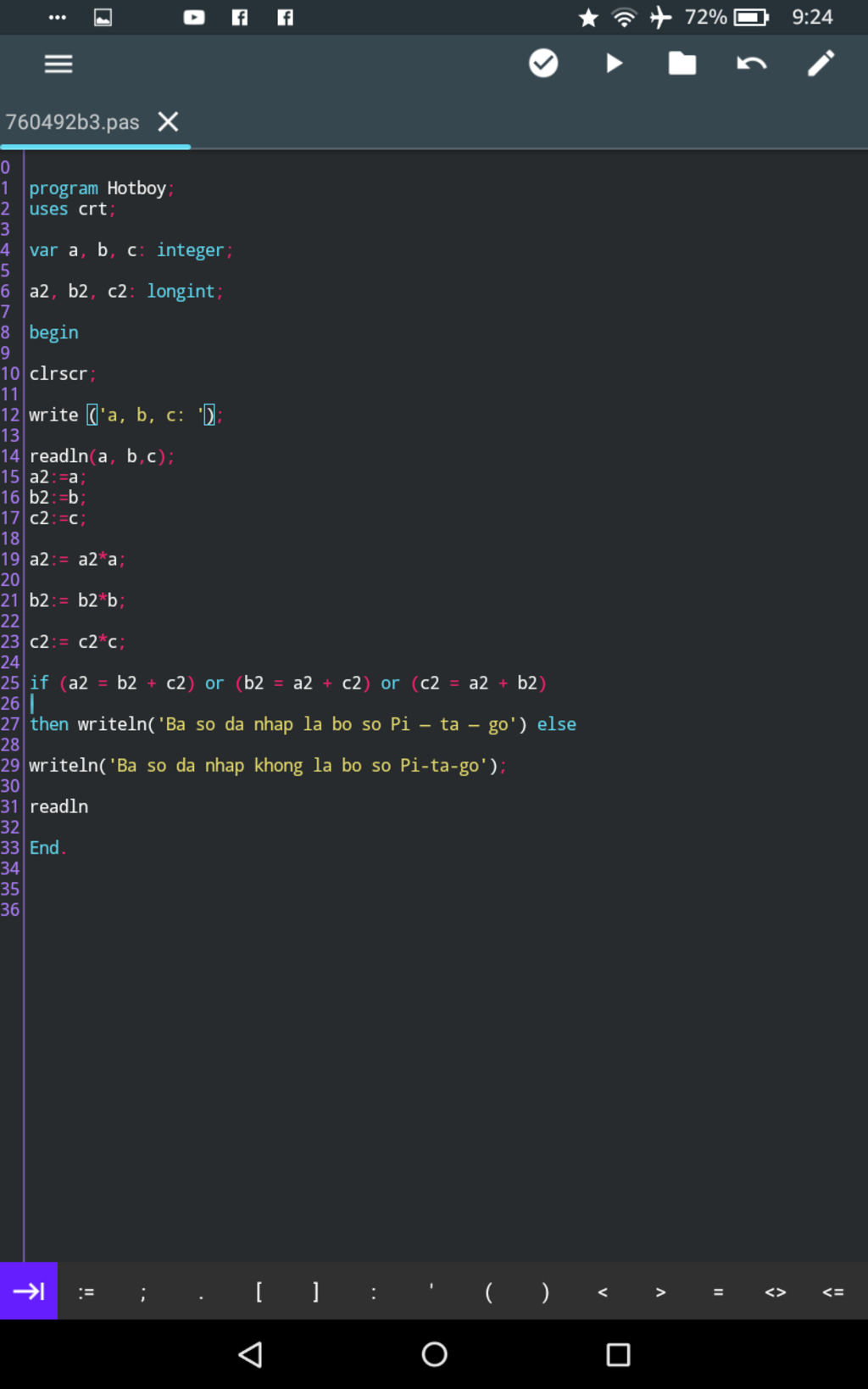Insert a colon from the symbol bar

(373, 1292)
